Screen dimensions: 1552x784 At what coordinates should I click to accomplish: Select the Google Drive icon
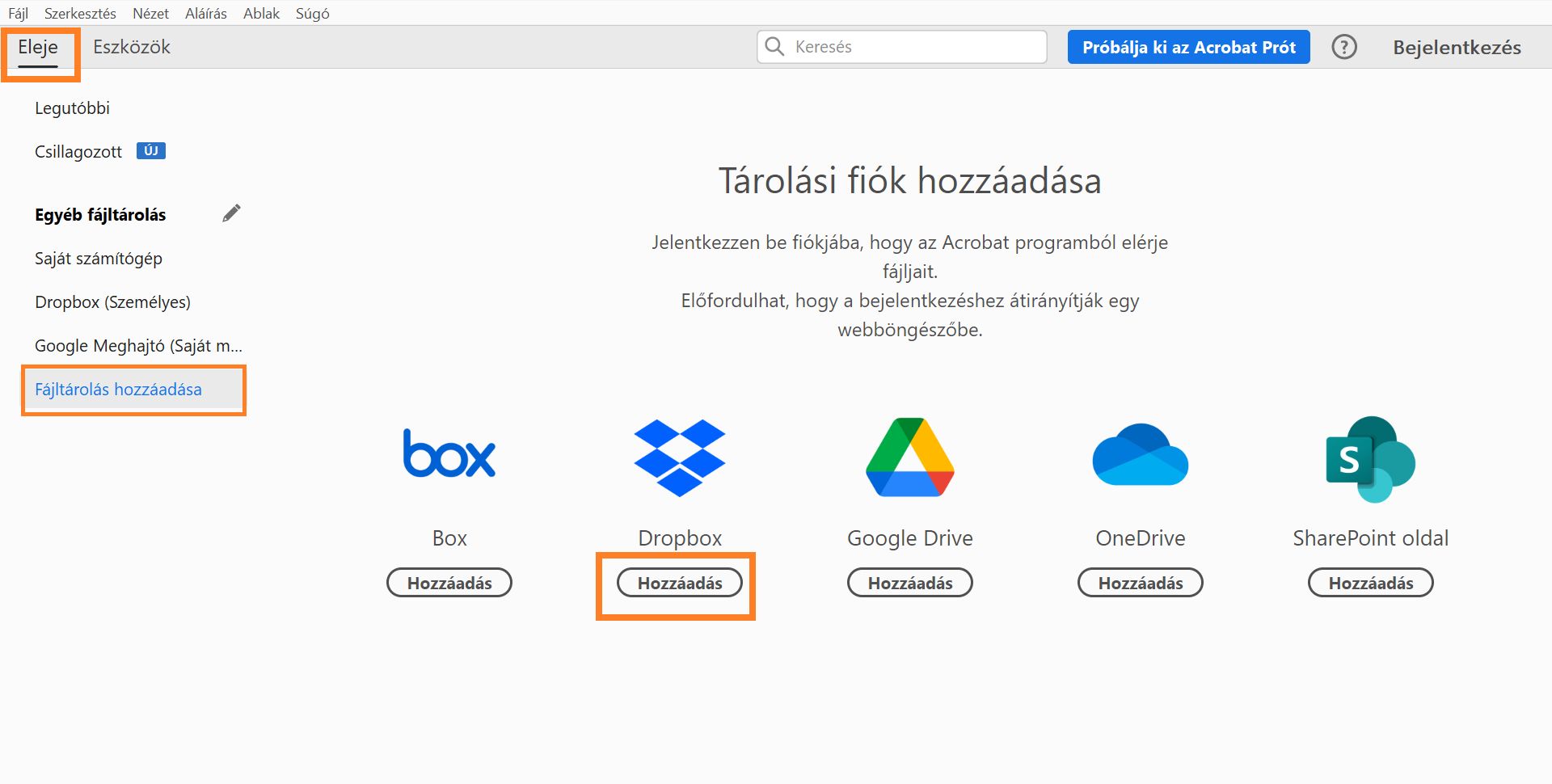(909, 457)
